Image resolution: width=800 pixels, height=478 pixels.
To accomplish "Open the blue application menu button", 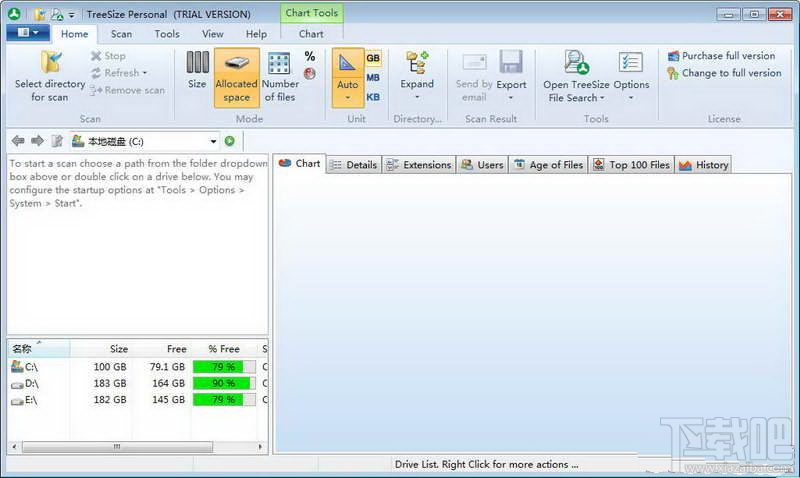I will [x=28, y=33].
